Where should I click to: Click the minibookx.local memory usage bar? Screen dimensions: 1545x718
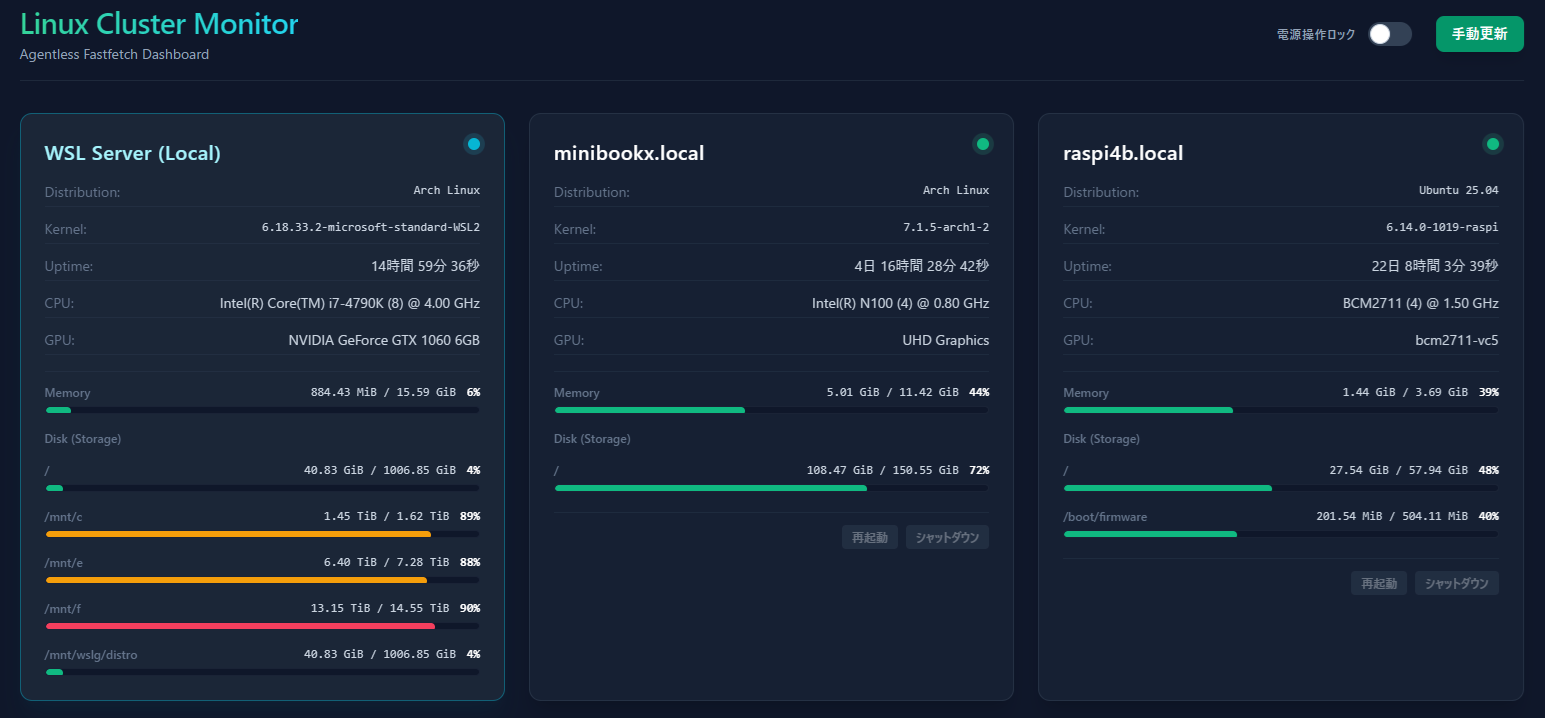tap(771, 410)
